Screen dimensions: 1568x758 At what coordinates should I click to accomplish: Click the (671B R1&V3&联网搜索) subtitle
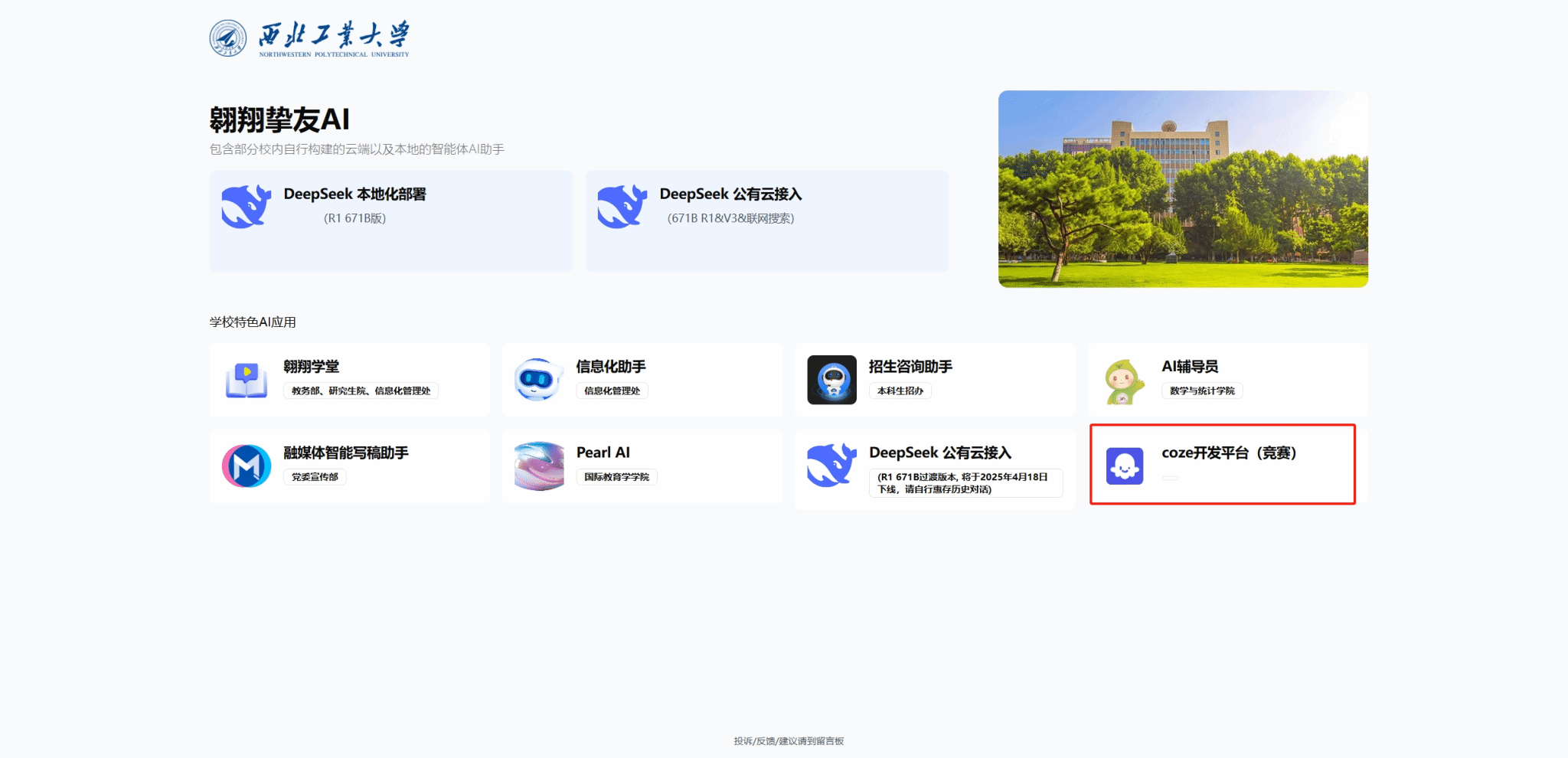[730, 218]
